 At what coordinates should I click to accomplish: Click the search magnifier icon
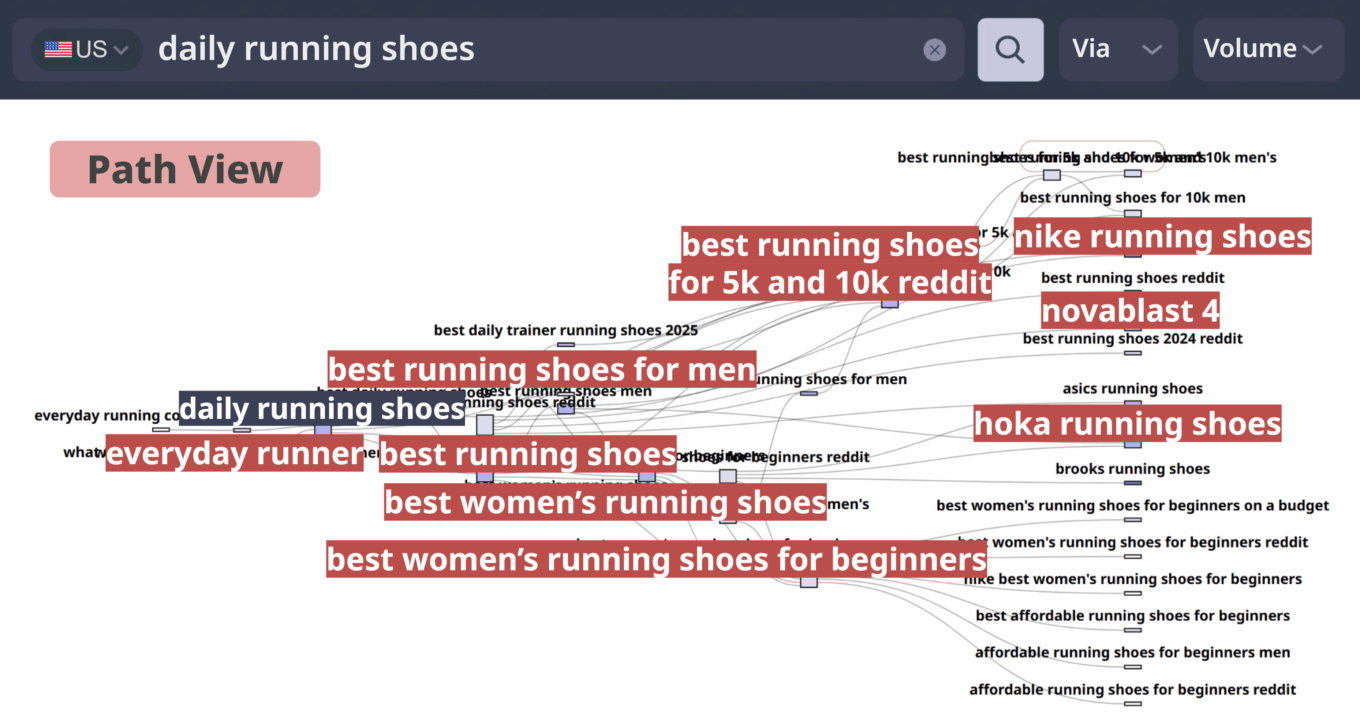click(1010, 49)
